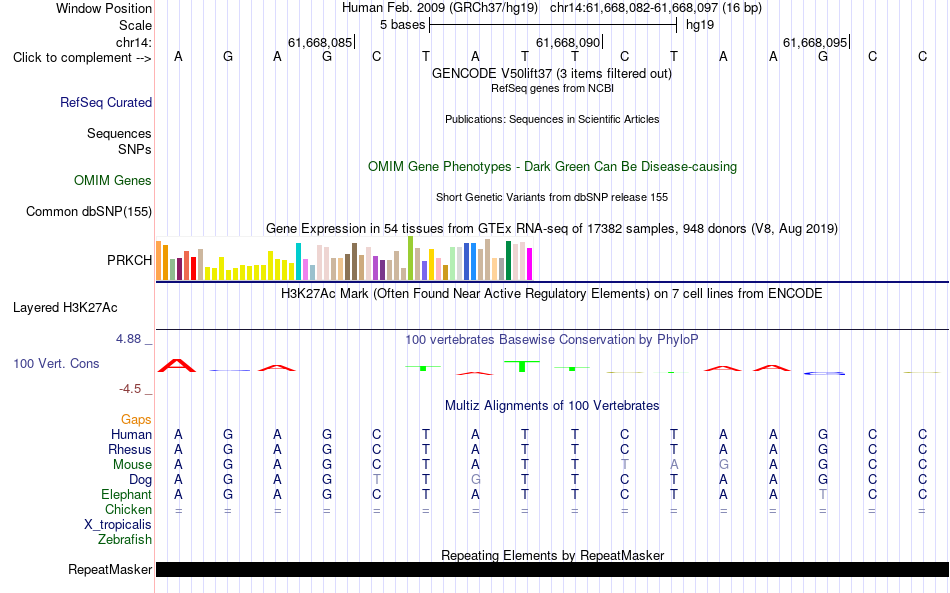Image resolution: width=950 pixels, height=593 pixels.
Task: Select the Zebrafish alignment row label
Action: tap(125, 540)
